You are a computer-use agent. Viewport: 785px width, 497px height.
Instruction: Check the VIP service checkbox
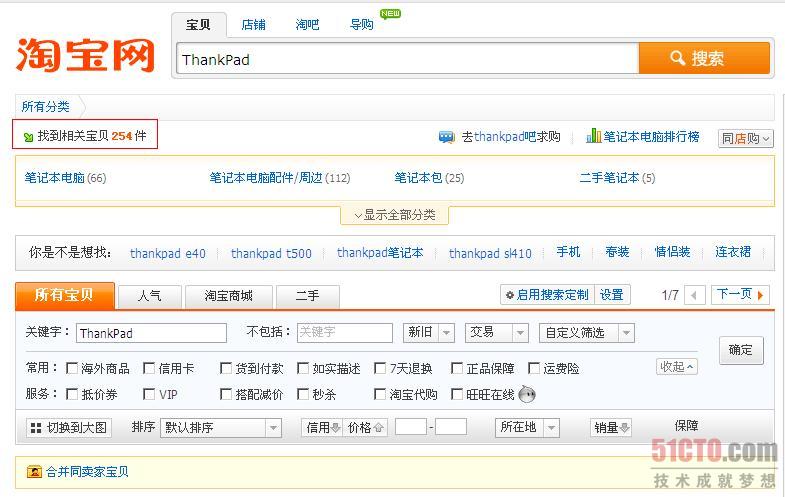click(149, 394)
